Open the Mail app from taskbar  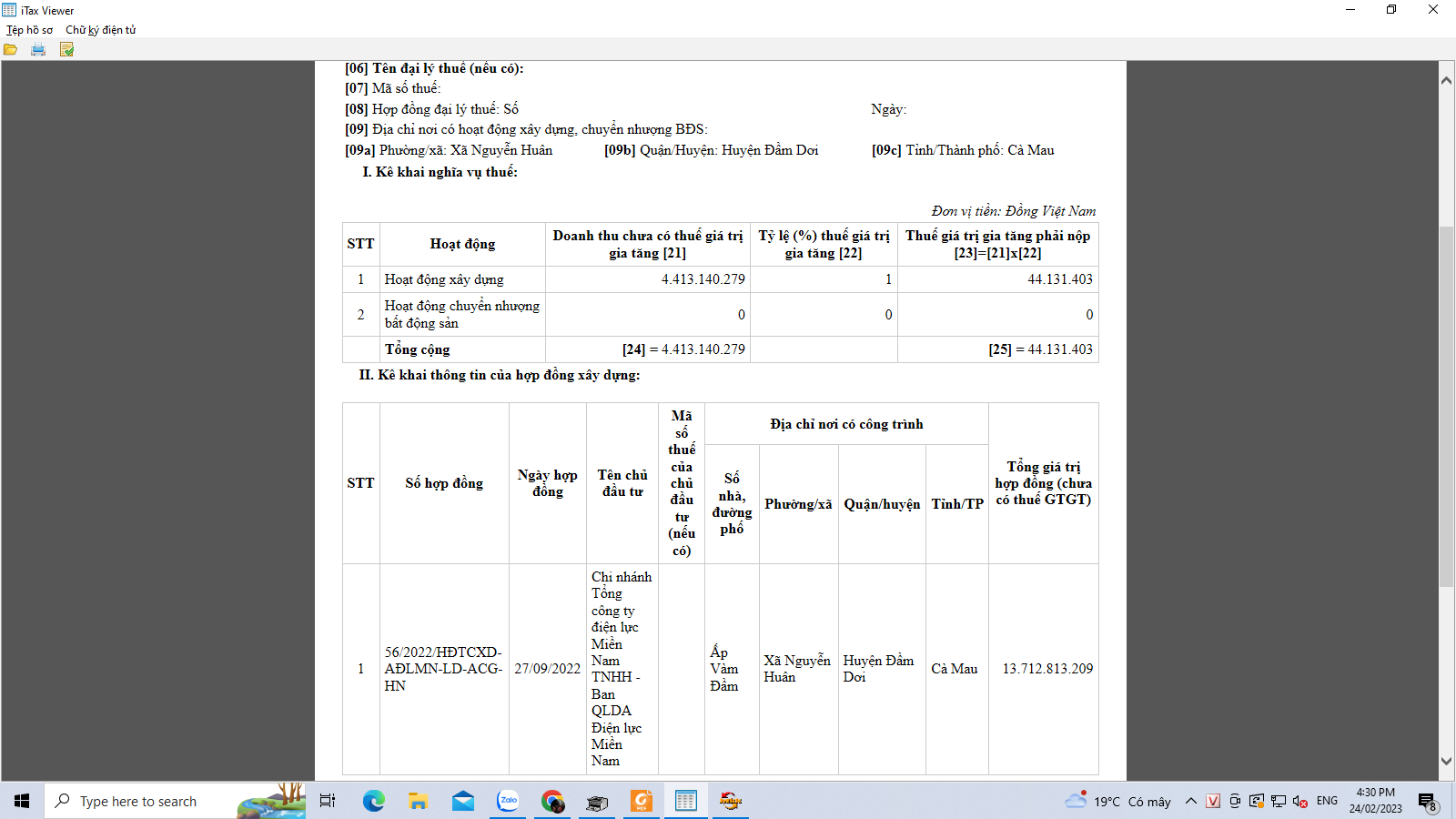coord(463,801)
